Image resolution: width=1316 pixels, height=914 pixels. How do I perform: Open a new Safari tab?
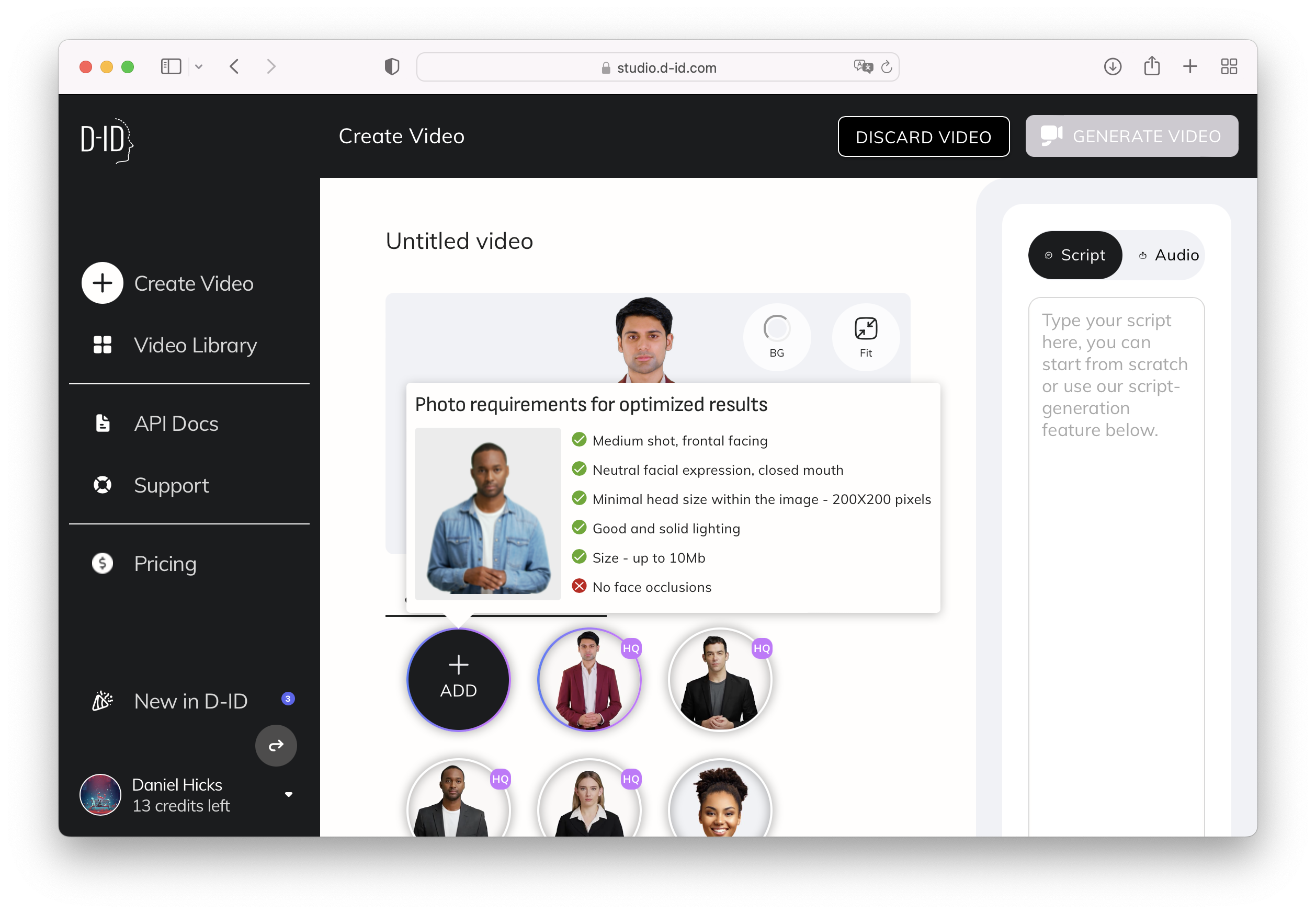pyautogui.click(x=1189, y=66)
